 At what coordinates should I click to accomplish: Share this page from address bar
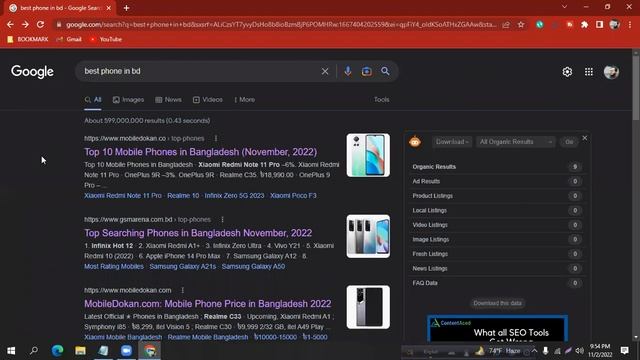point(506,24)
